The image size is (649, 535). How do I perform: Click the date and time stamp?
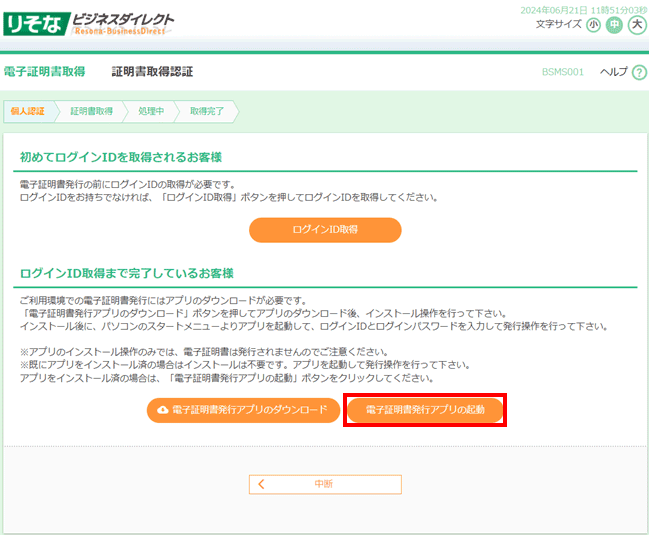[584, 10]
